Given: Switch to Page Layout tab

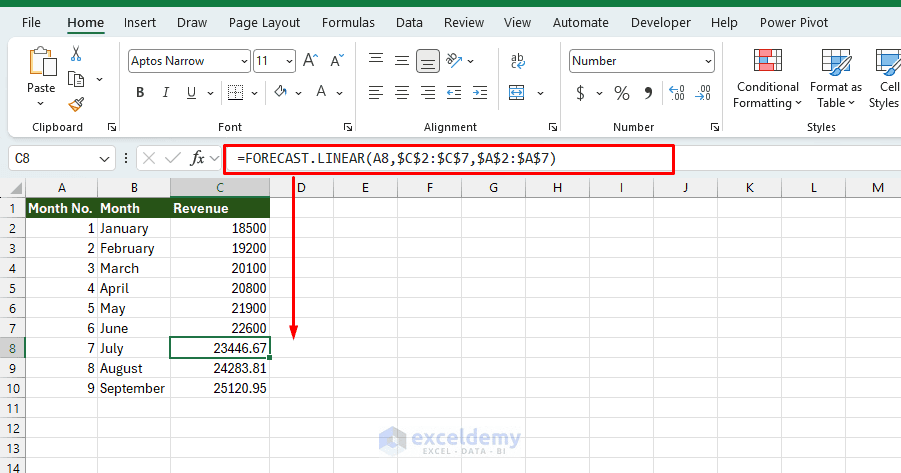Looking at the screenshot, I should [264, 22].
